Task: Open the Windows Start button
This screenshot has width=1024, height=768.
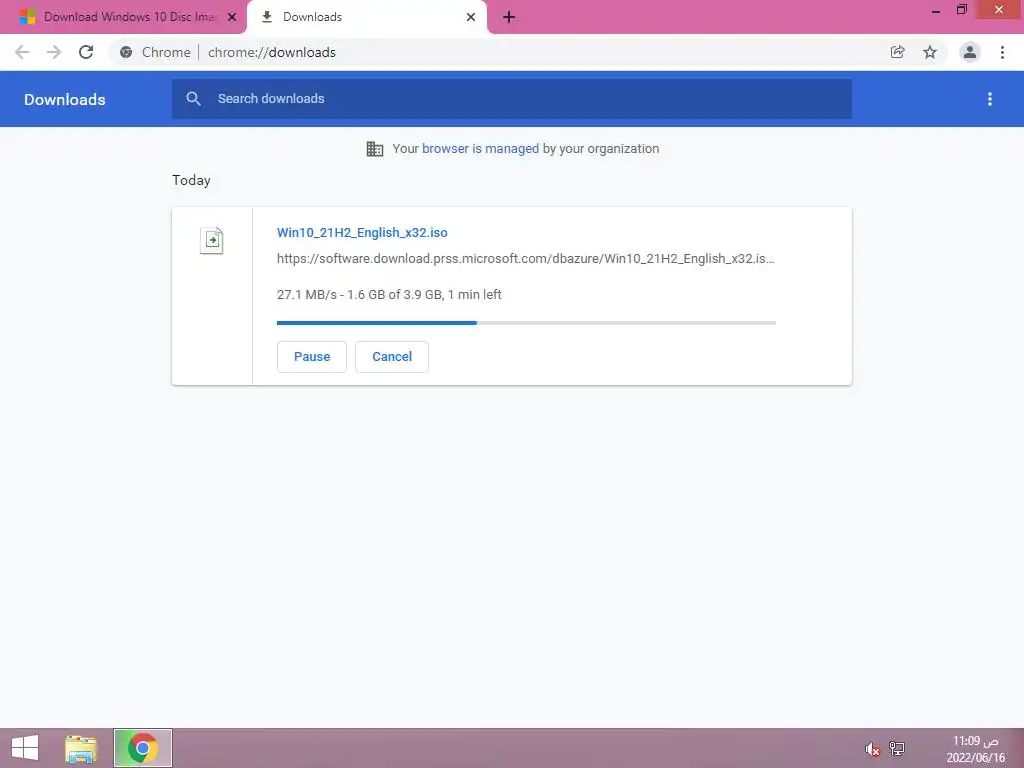Action: [x=25, y=748]
